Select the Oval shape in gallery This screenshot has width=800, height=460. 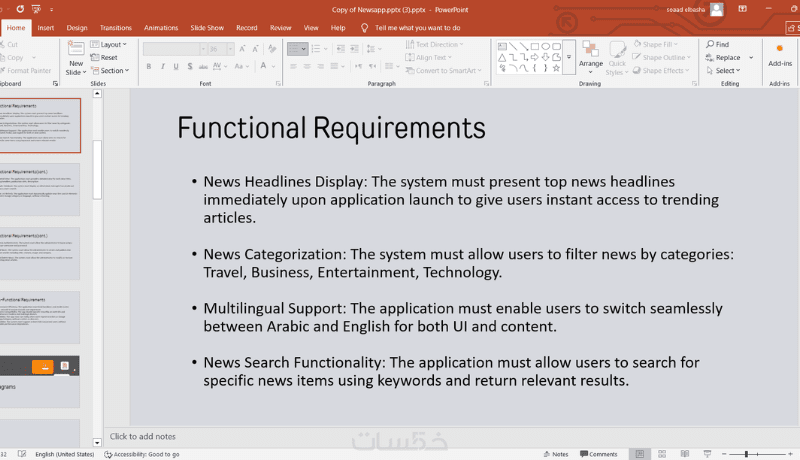click(545, 46)
